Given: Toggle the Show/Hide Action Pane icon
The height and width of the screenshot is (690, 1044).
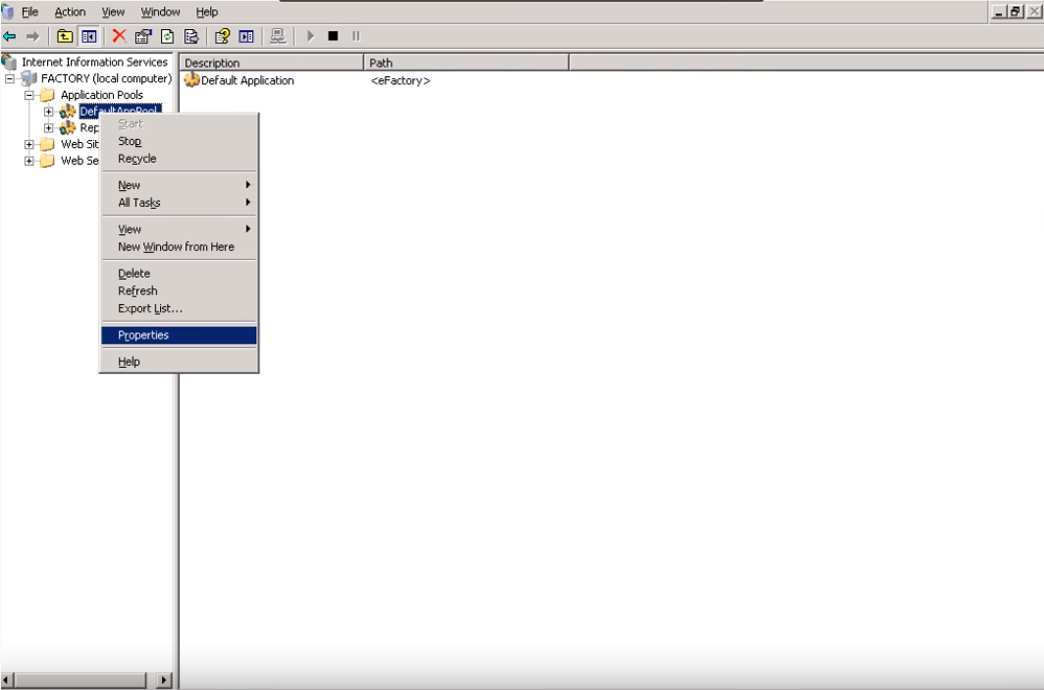Looking at the screenshot, I should [x=246, y=36].
